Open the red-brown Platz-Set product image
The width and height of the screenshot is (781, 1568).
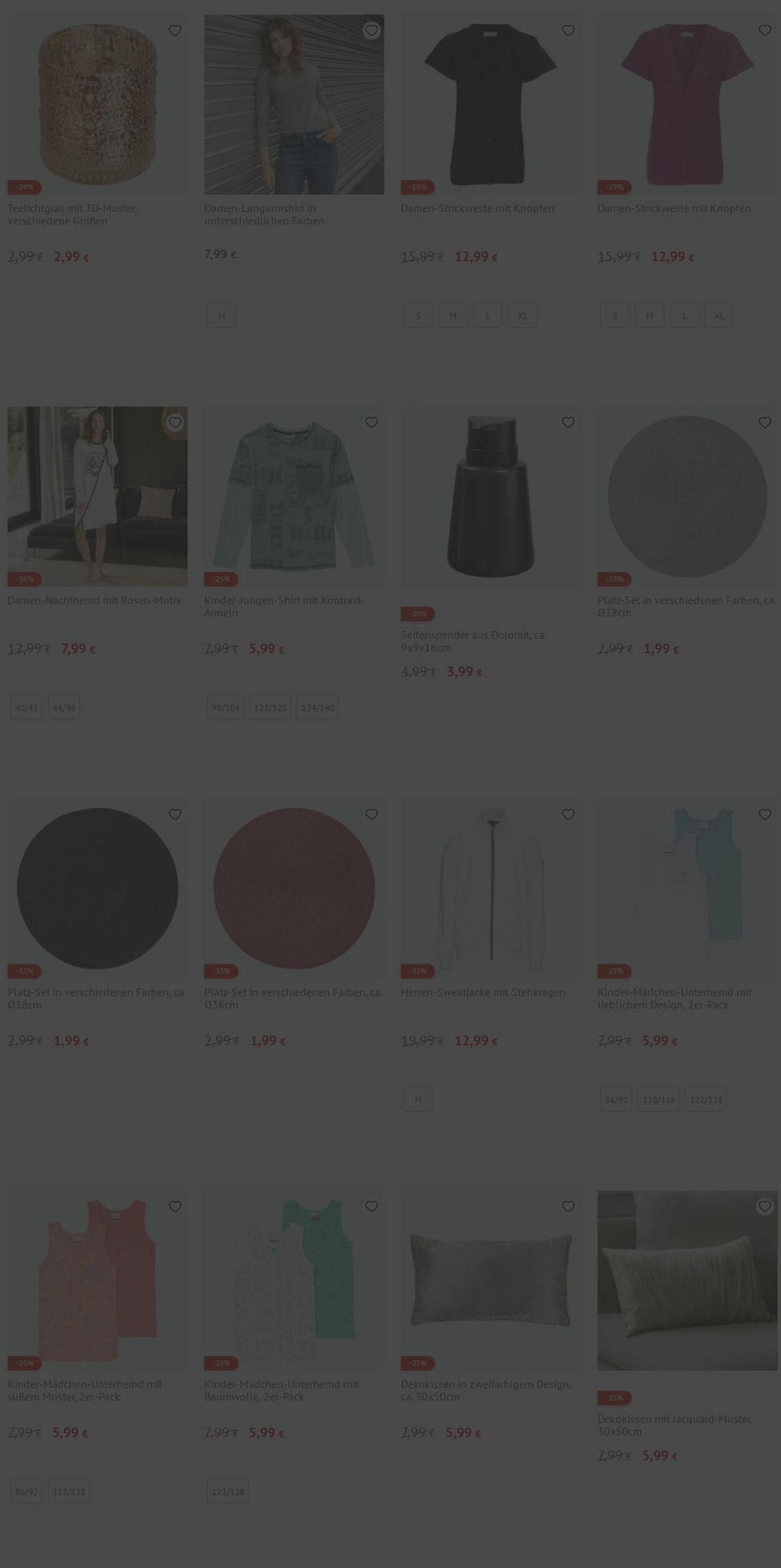coord(294,889)
